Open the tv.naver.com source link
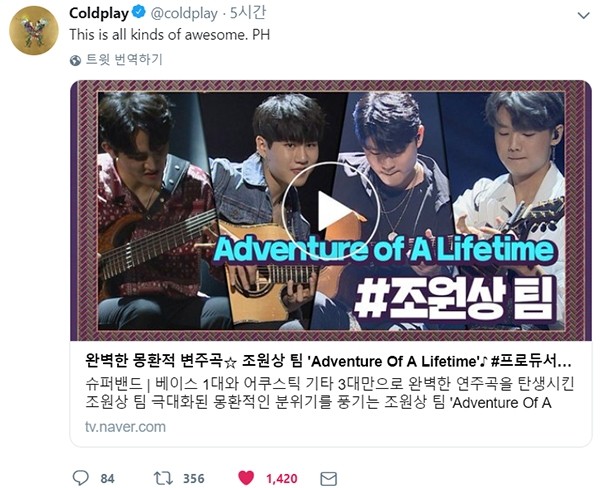Screen dimensions: 600x488 click(125, 427)
